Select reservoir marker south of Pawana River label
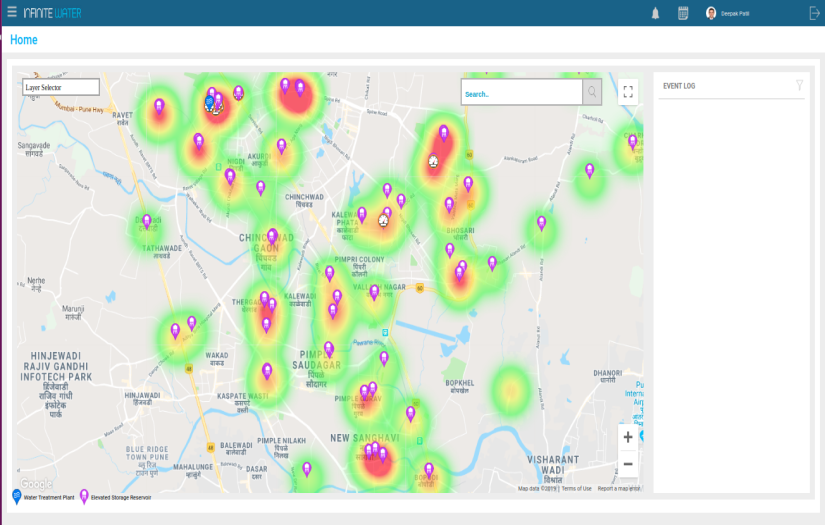Screen dimensions: 825x525 tap(384, 359)
